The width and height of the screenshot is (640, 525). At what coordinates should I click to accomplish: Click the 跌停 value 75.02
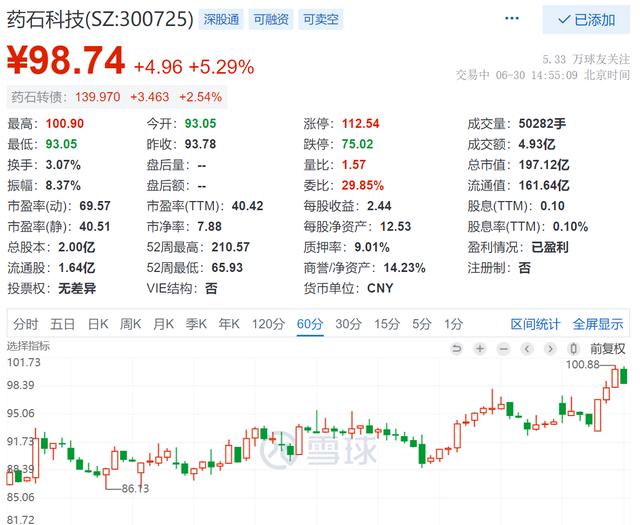[358, 144]
